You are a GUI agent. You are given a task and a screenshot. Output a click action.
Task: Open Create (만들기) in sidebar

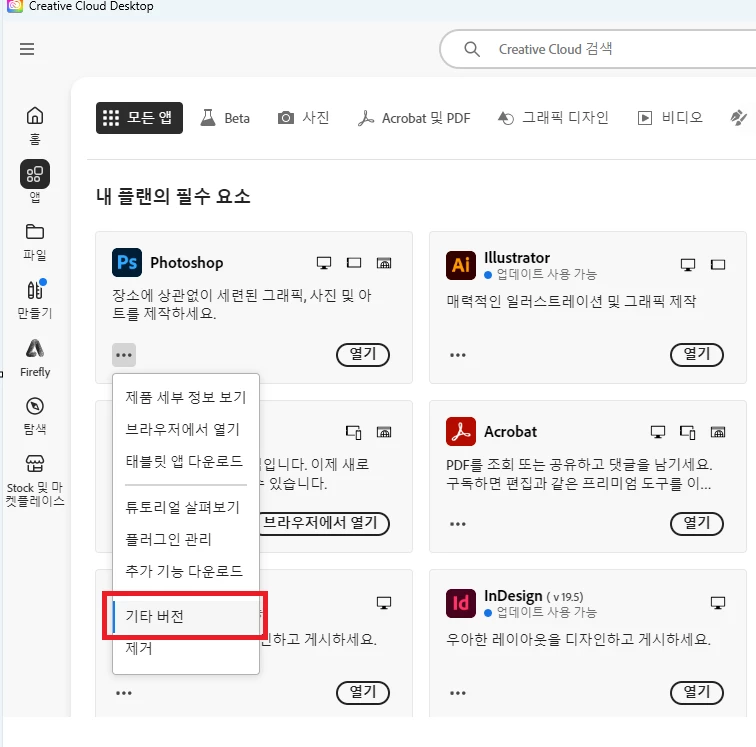(x=35, y=299)
